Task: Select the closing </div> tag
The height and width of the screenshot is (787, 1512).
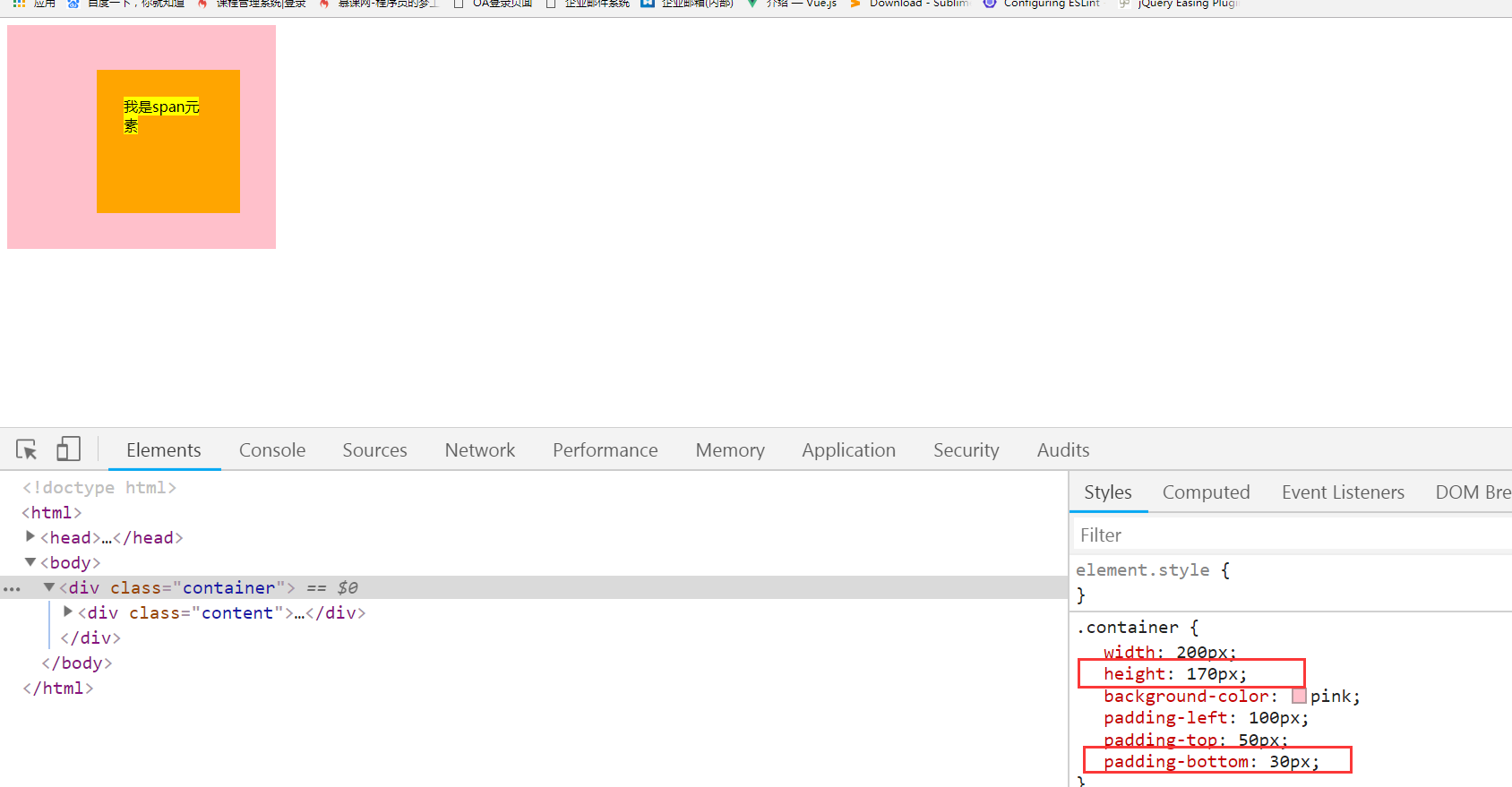Action: click(x=90, y=637)
